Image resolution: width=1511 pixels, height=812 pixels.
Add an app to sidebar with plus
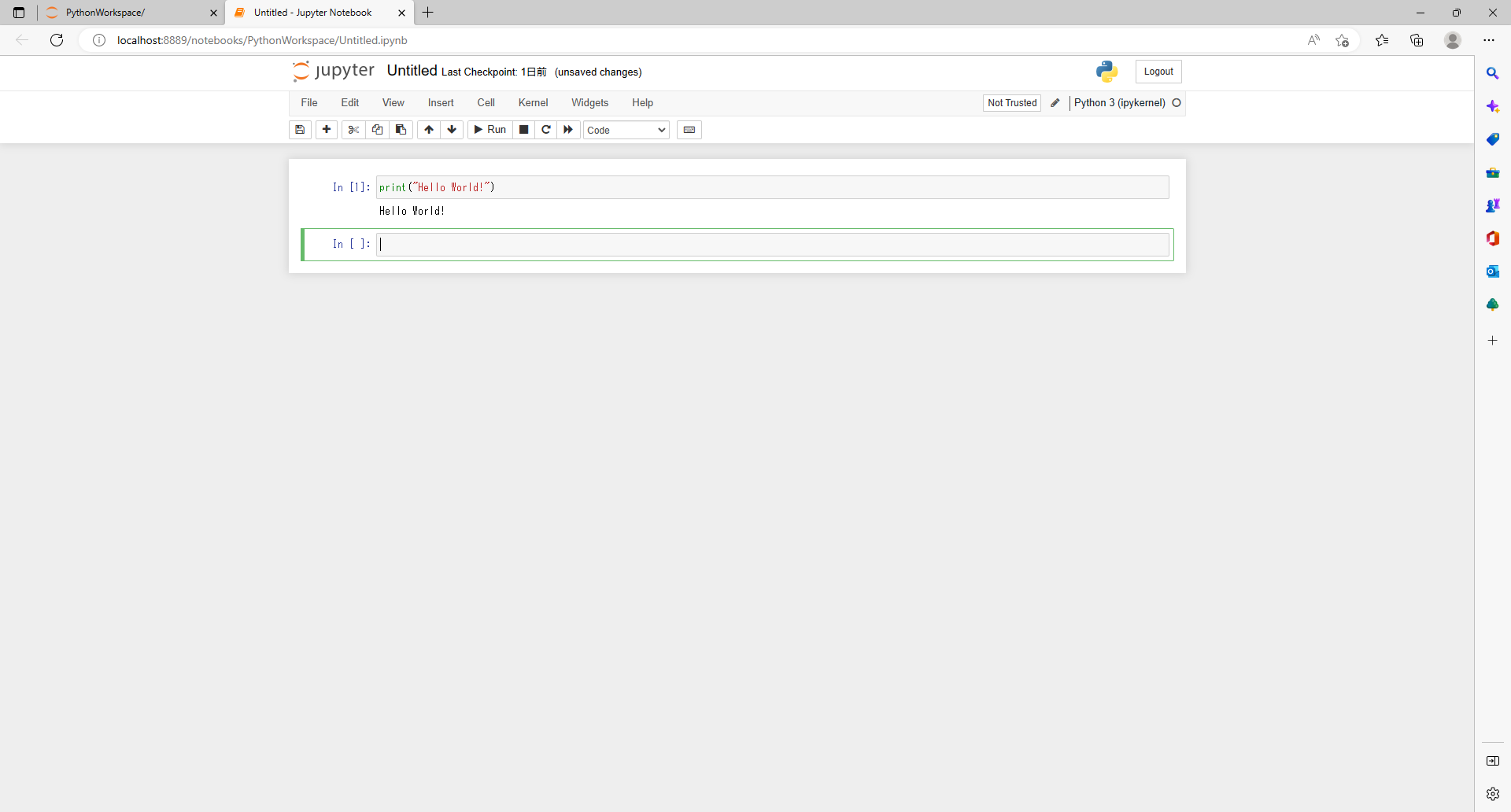(x=1493, y=341)
